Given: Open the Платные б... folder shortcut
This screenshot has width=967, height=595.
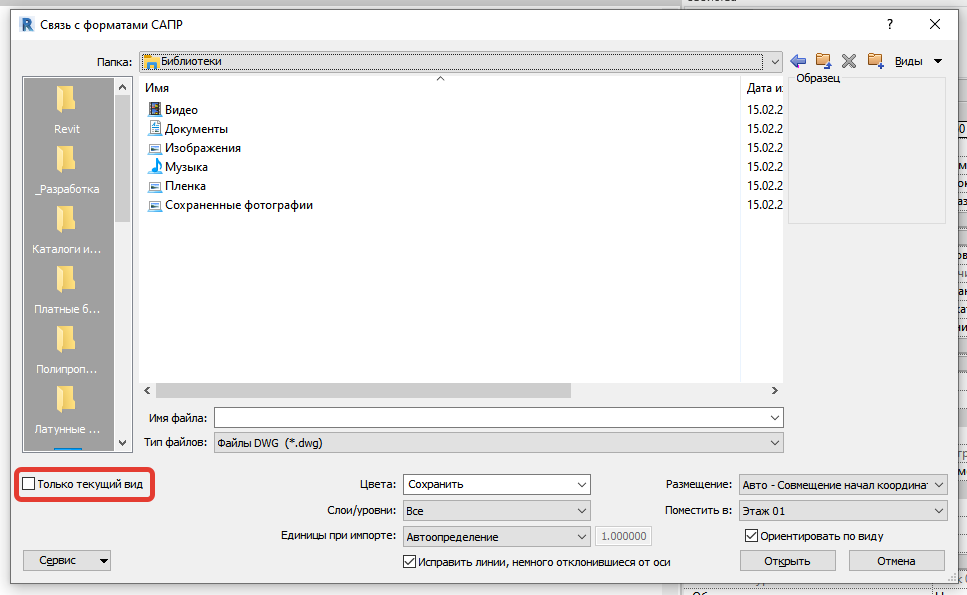Looking at the screenshot, I should [67, 290].
